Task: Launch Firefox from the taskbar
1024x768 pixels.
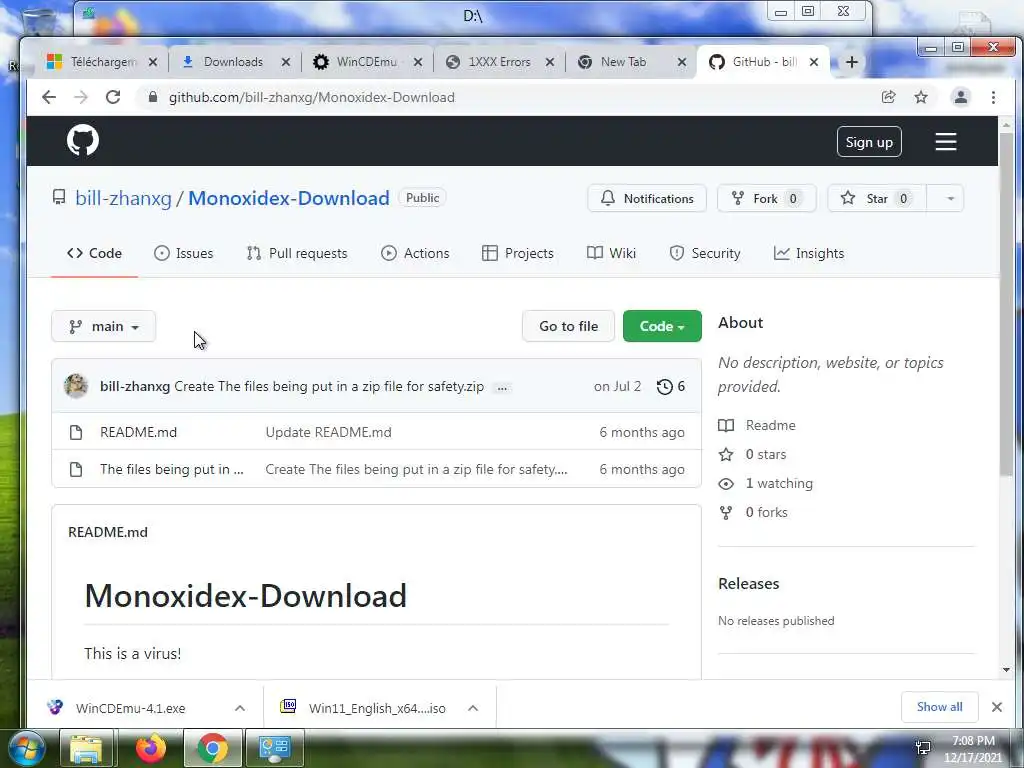Action: coord(151,748)
